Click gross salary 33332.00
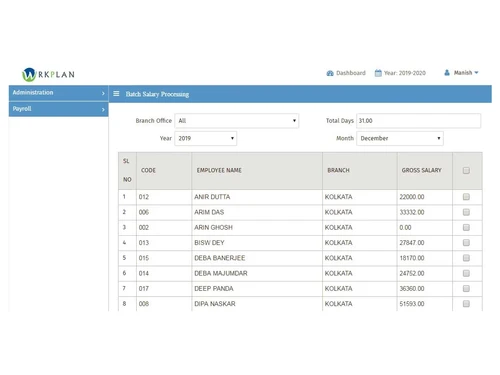 (x=412, y=212)
